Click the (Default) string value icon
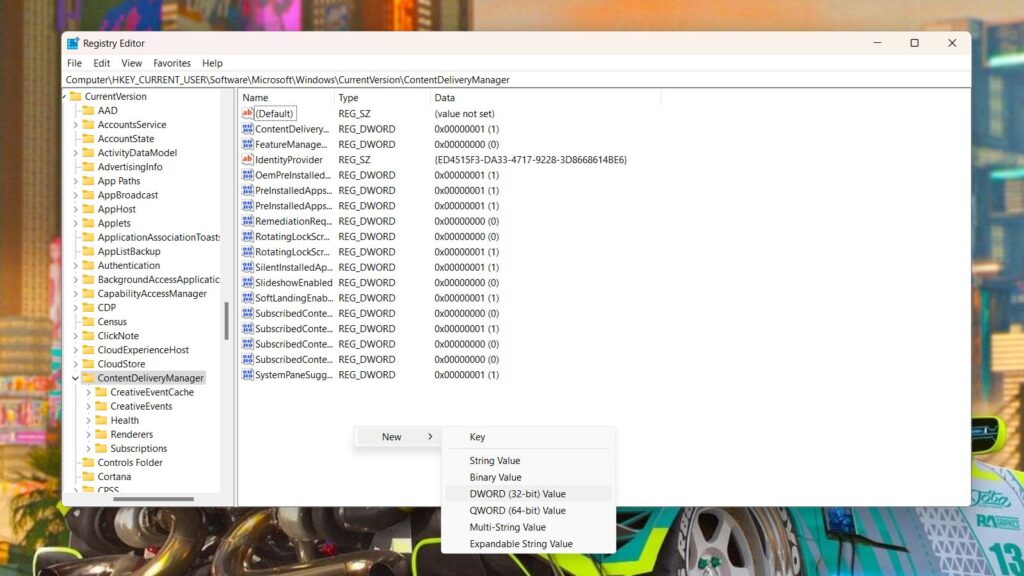The width and height of the screenshot is (1024, 576). tap(247, 114)
